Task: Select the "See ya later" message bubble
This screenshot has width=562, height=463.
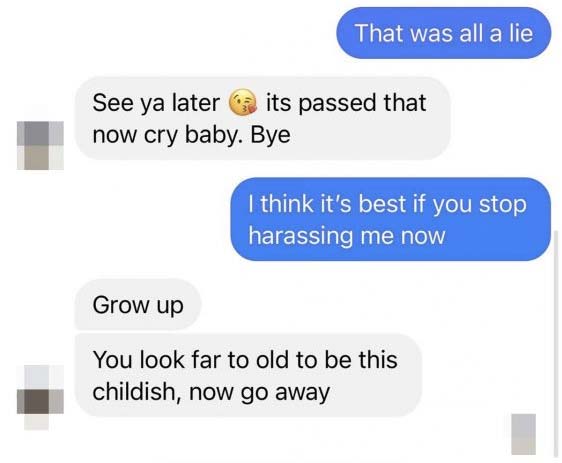Action: (262, 118)
